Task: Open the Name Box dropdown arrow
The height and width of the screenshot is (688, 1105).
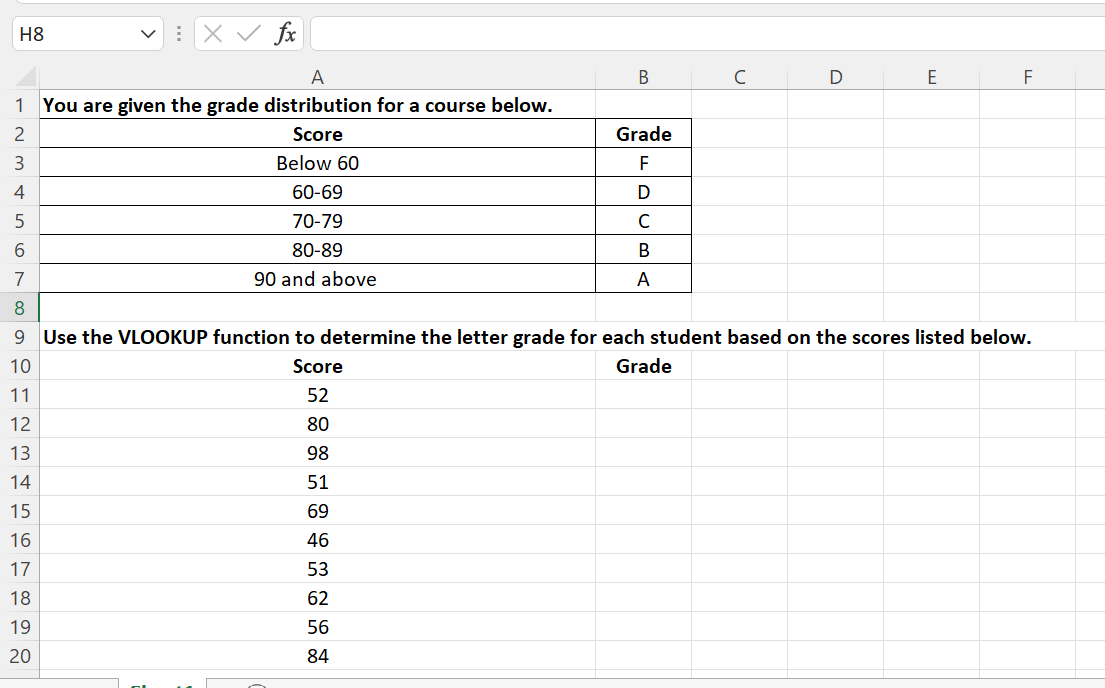Action: [x=146, y=33]
